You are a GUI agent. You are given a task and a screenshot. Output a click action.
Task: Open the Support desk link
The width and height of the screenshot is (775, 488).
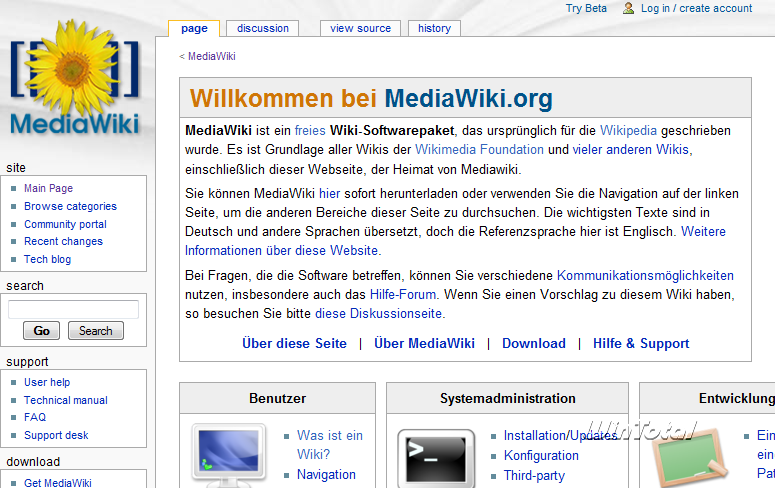[56, 435]
